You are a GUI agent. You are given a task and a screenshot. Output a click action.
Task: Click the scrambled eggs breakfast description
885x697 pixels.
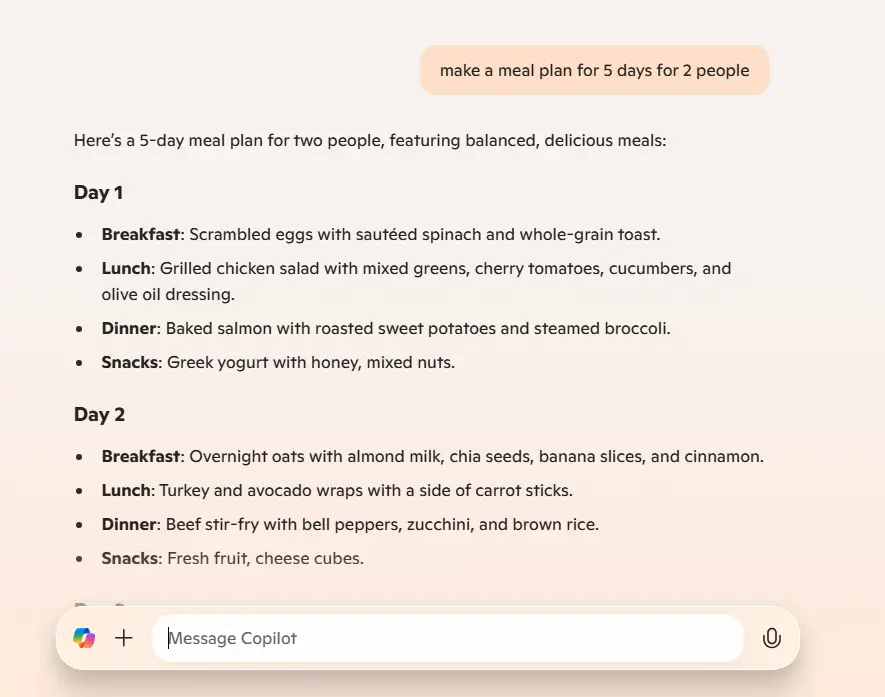pyautogui.click(x=424, y=235)
